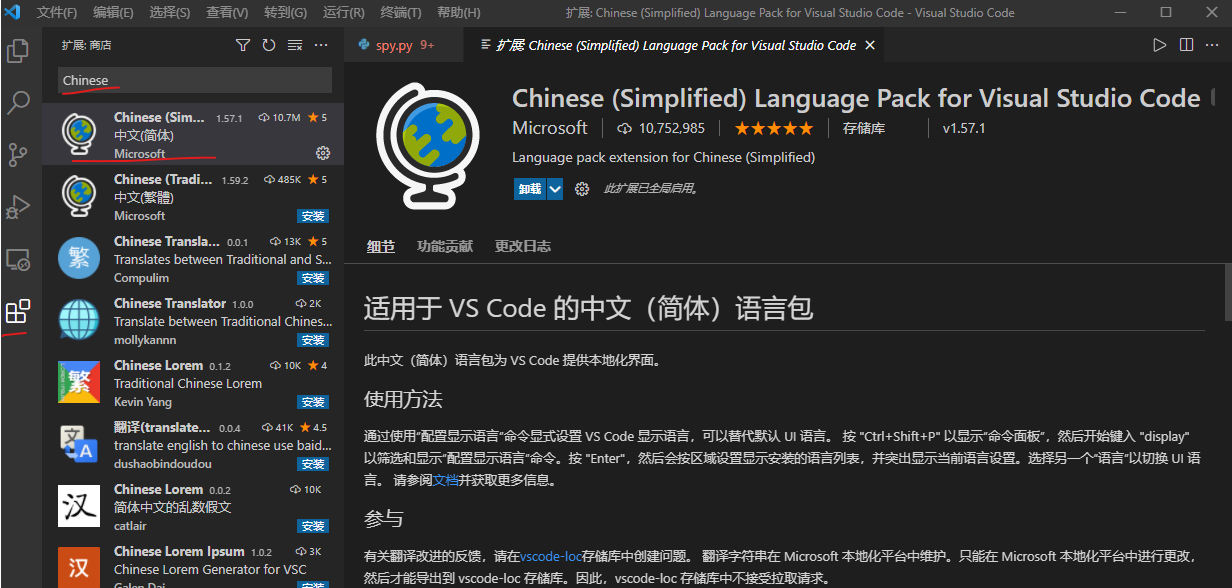The image size is (1232, 588).
Task: Open the Search view in activity bar
Action: 18,102
